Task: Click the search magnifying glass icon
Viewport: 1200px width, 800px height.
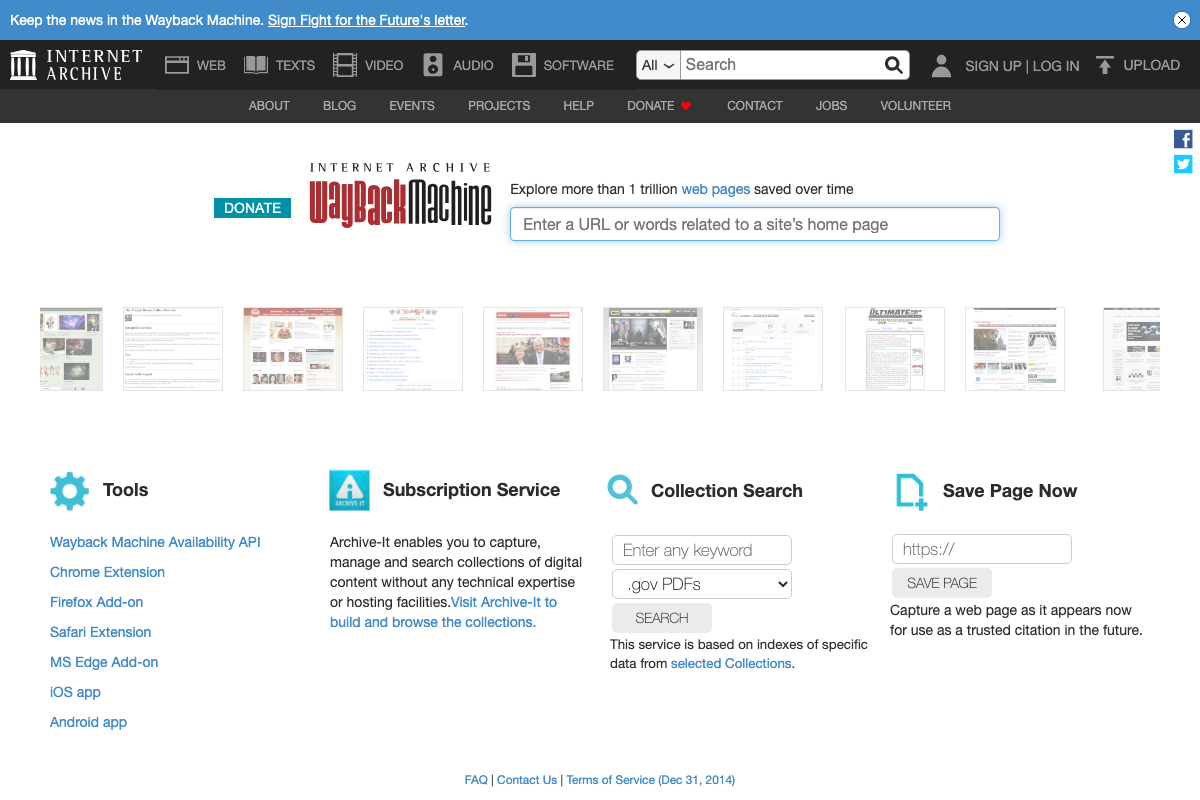Action: coord(894,65)
